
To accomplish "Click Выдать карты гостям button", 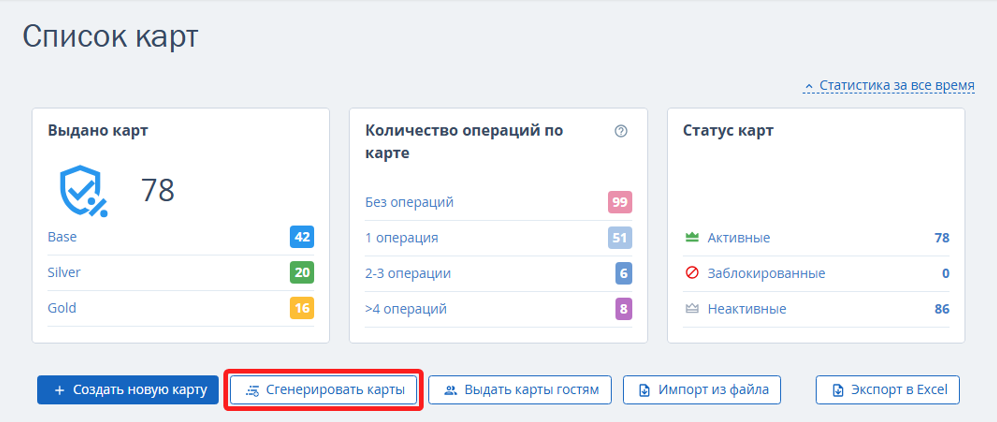I will 520,390.
